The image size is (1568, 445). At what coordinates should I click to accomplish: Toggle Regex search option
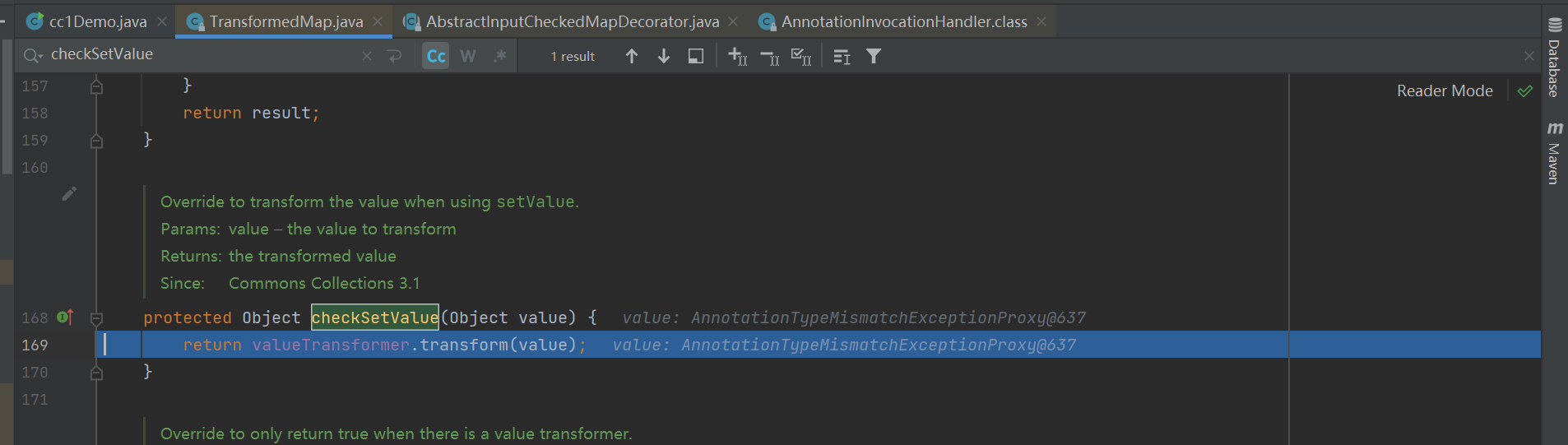(499, 56)
